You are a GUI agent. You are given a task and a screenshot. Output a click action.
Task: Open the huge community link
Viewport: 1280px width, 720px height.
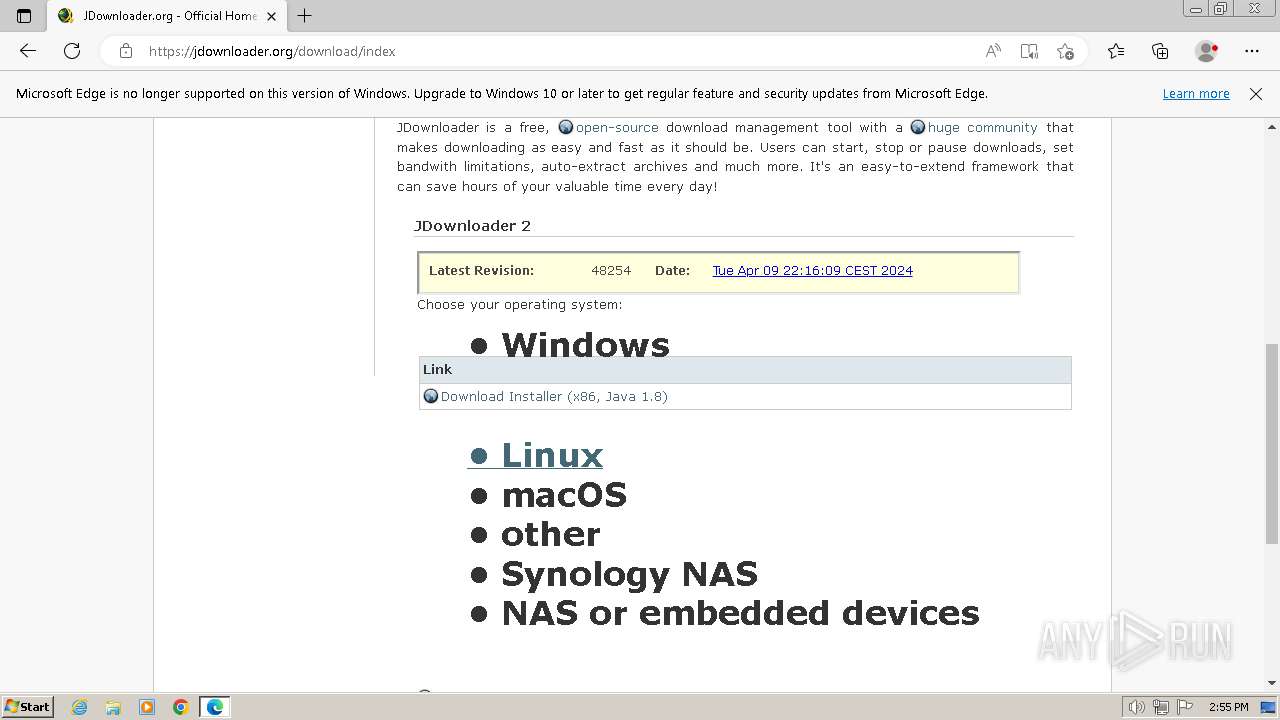982,128
